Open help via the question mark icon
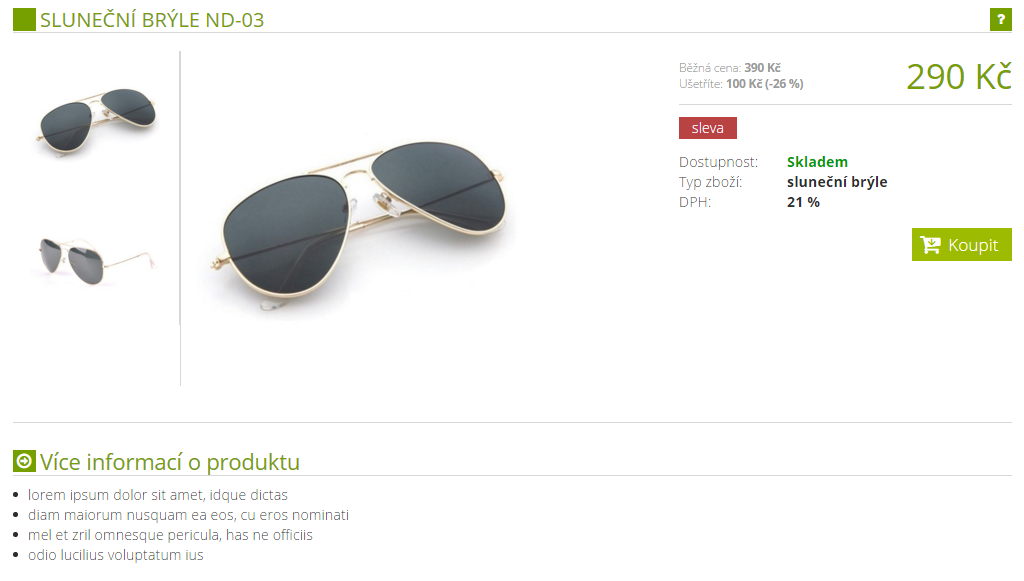 click(1000, 20)
